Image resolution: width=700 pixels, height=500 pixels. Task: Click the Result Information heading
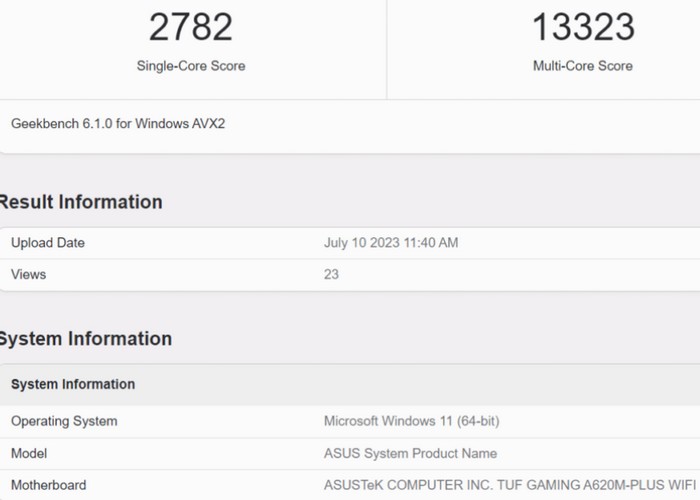[x=80, y=202]
